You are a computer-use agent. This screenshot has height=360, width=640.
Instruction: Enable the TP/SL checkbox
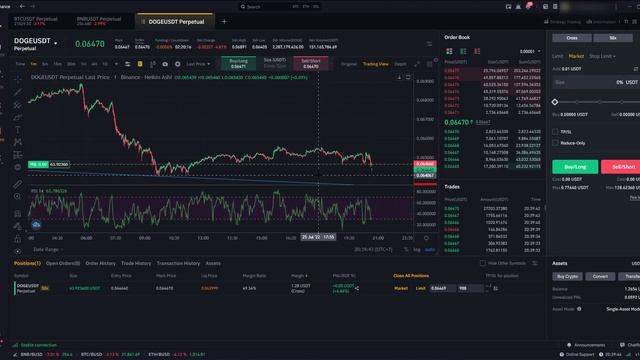(x=555, y=131)
